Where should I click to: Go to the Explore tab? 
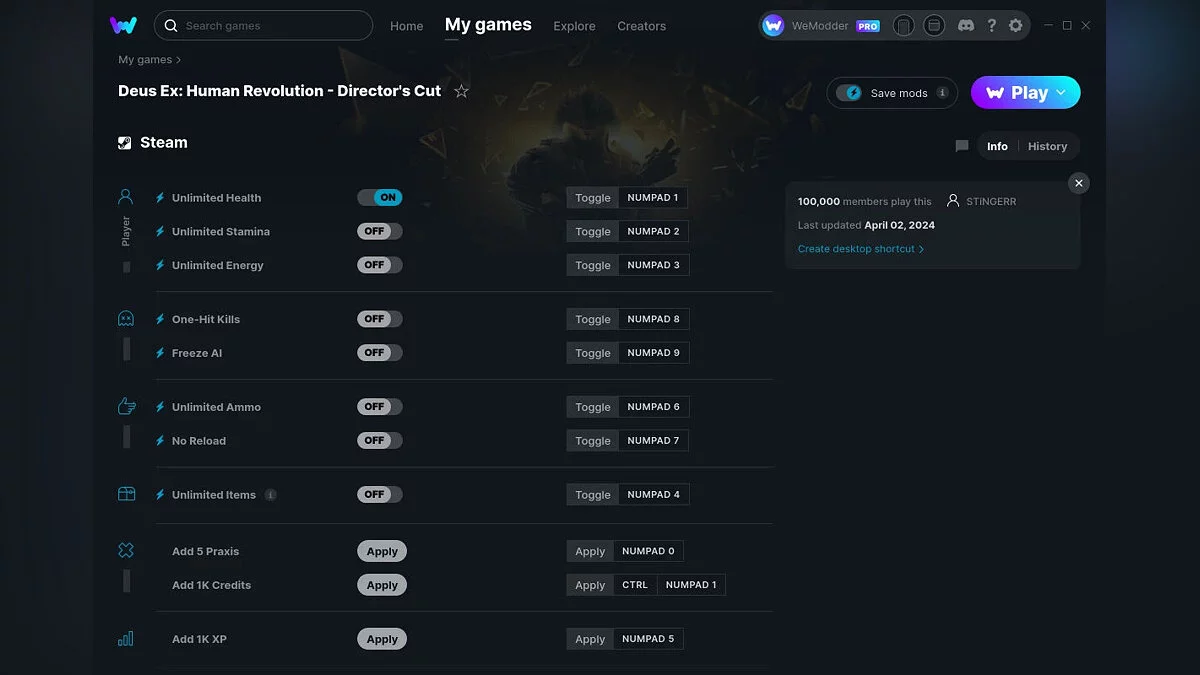(x=574, y=26)
